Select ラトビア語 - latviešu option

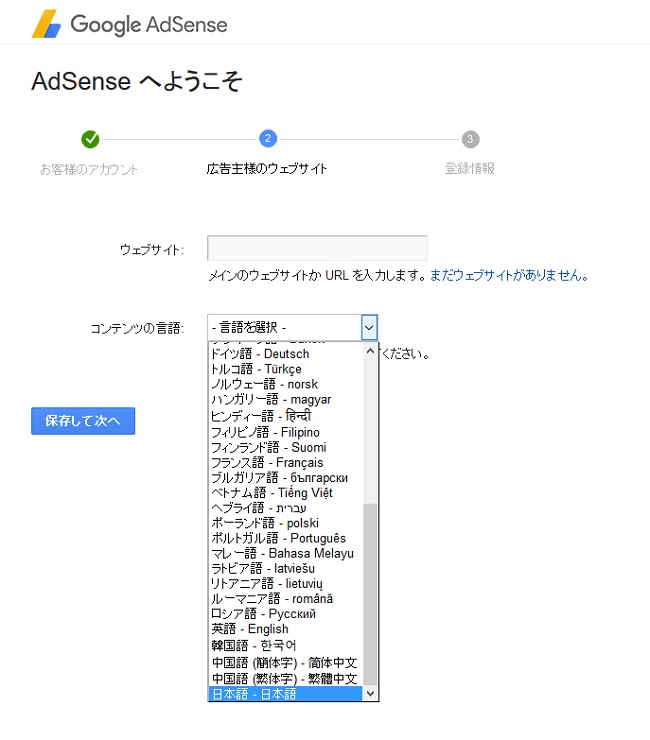click(x=286, y=568)
